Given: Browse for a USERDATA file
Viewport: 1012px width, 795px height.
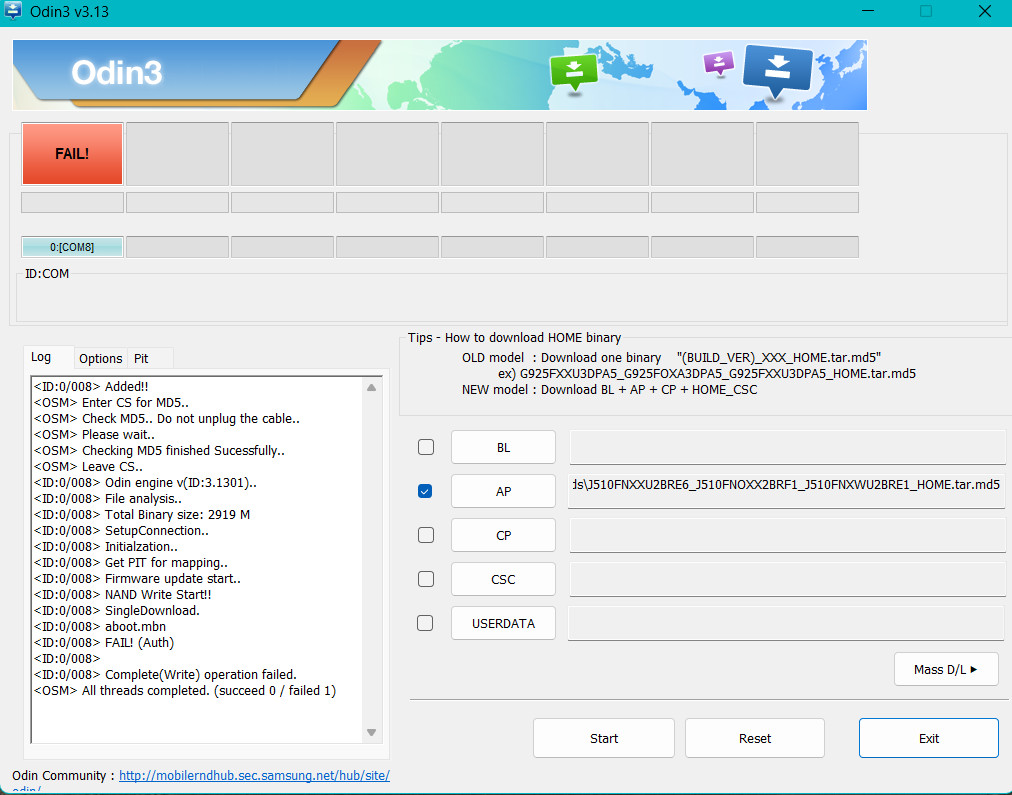Looking at the screenshot, I should point(503,623).
